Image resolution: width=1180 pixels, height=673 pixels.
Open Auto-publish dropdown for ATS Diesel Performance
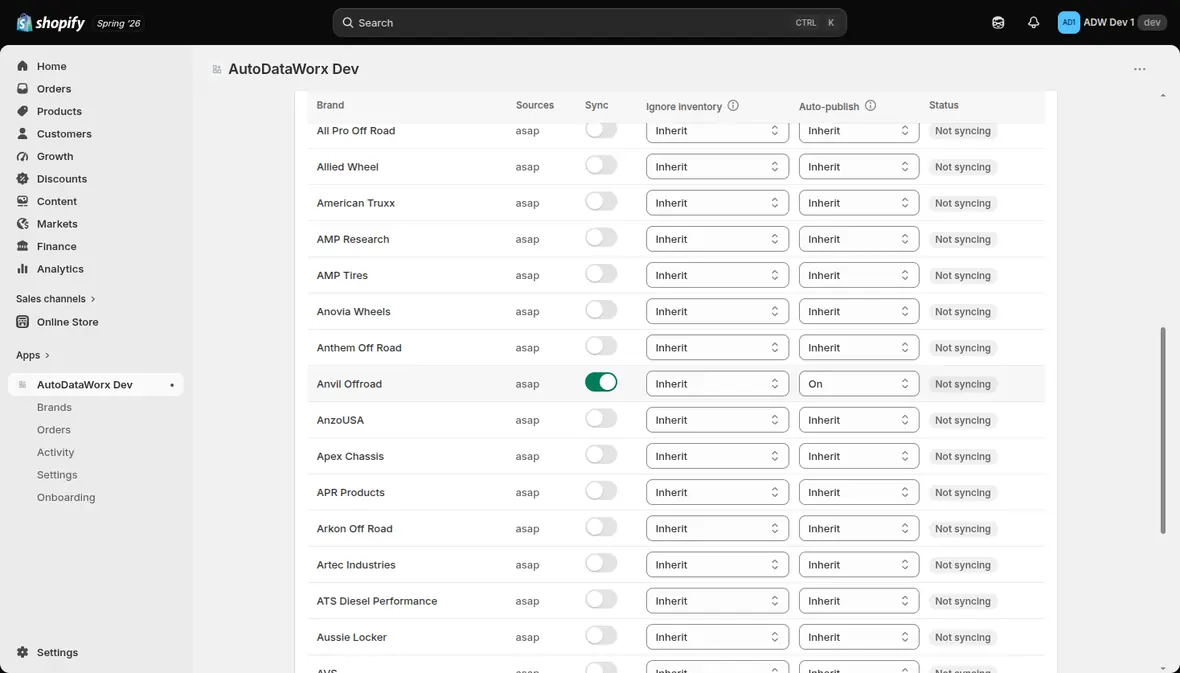859,601
